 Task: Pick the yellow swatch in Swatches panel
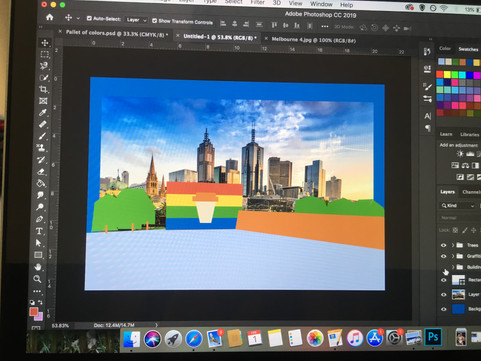click(447, 74)
